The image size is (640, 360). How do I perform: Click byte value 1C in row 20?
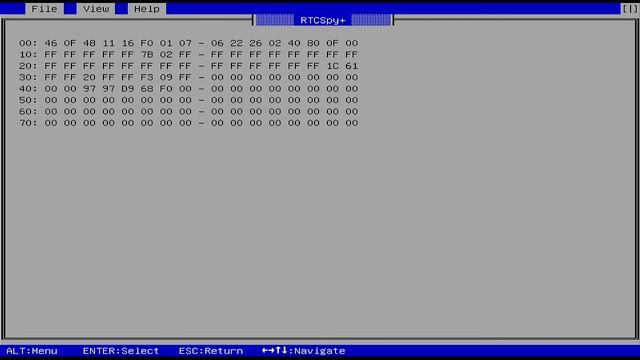click(332, 66)
